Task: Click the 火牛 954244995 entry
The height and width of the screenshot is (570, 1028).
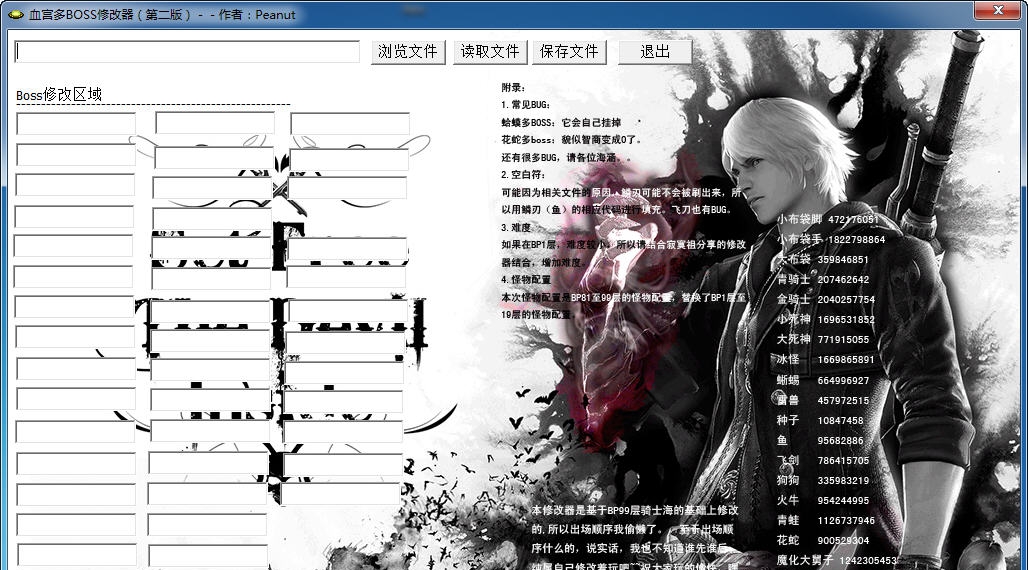Action: 823,500
